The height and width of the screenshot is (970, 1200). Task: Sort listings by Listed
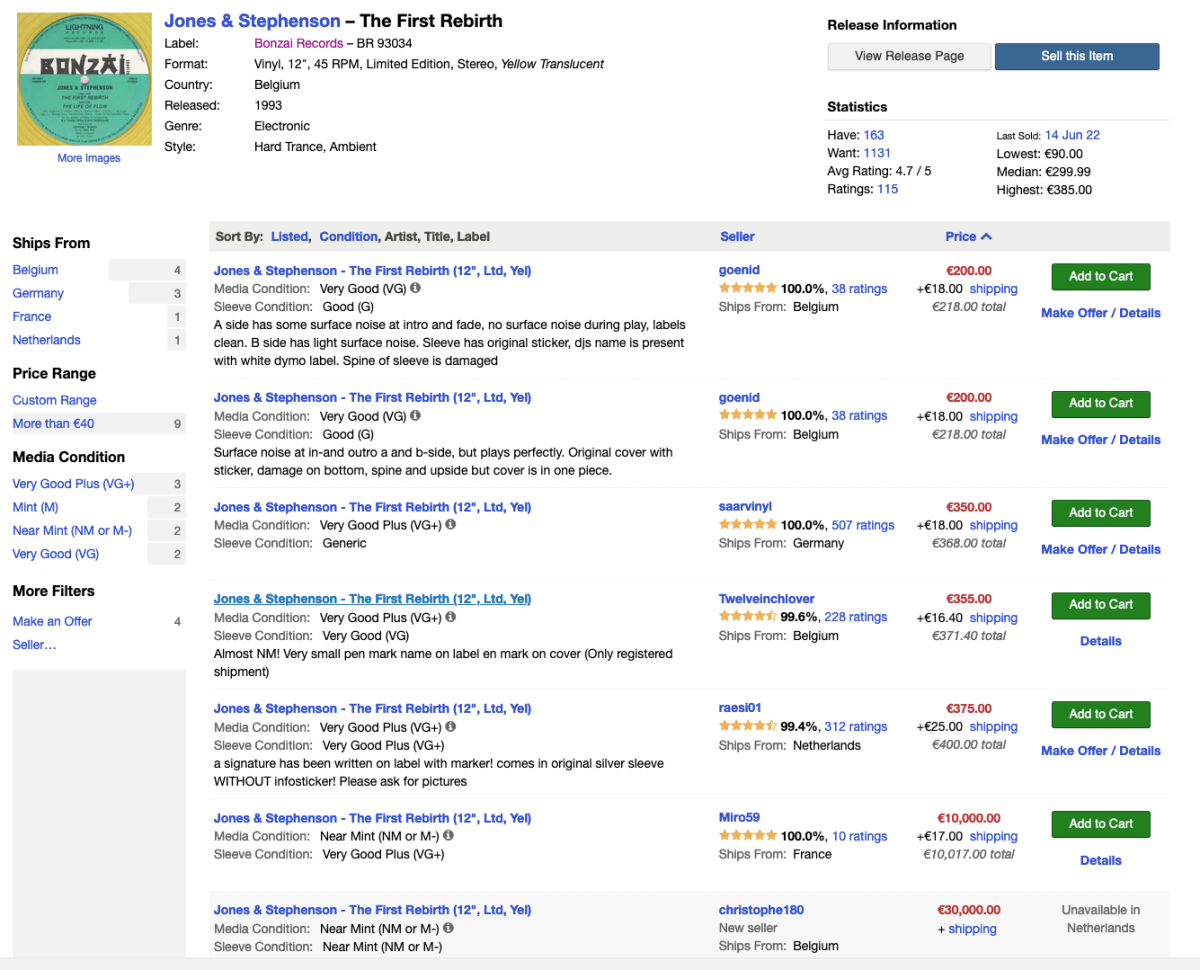click(290, 237)
